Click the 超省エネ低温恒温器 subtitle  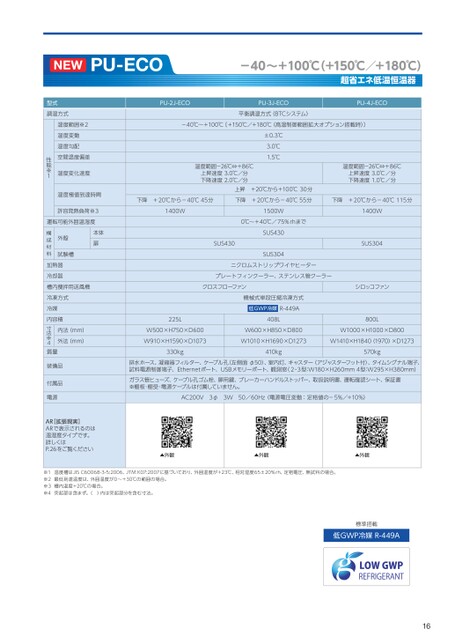[x=378, y=80]
